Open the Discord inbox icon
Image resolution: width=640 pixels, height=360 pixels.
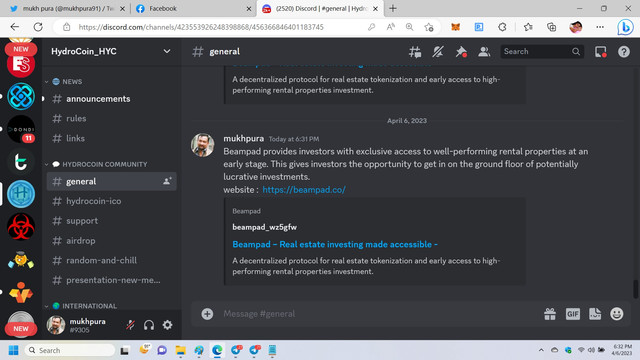600,52
